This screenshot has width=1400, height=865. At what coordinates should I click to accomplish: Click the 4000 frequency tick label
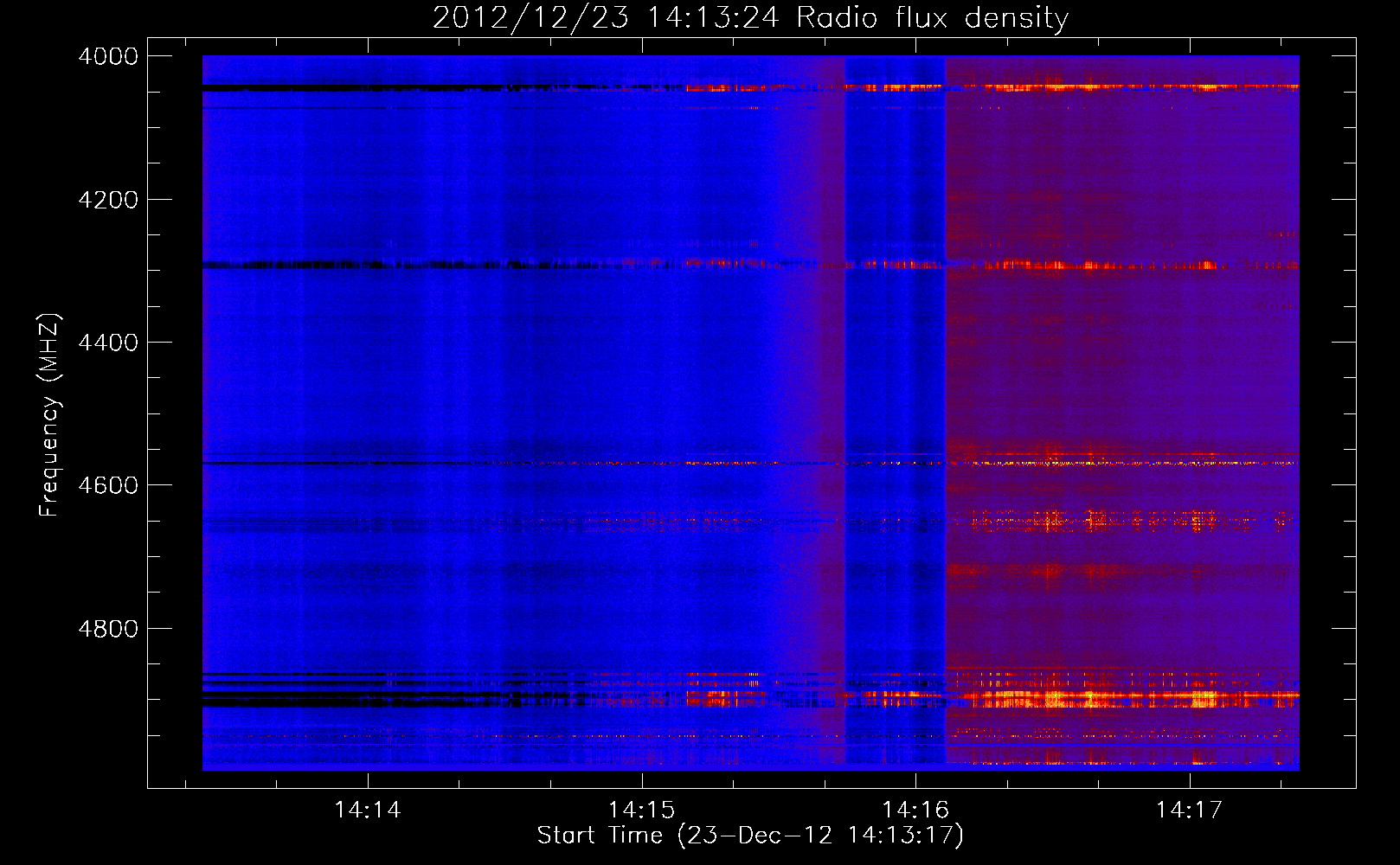(x=108, y=56)
